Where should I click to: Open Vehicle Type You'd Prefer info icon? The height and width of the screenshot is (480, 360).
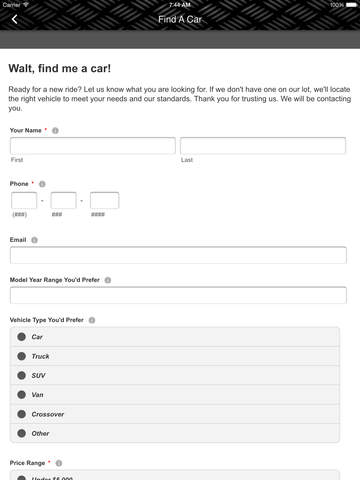click(92, 320)
